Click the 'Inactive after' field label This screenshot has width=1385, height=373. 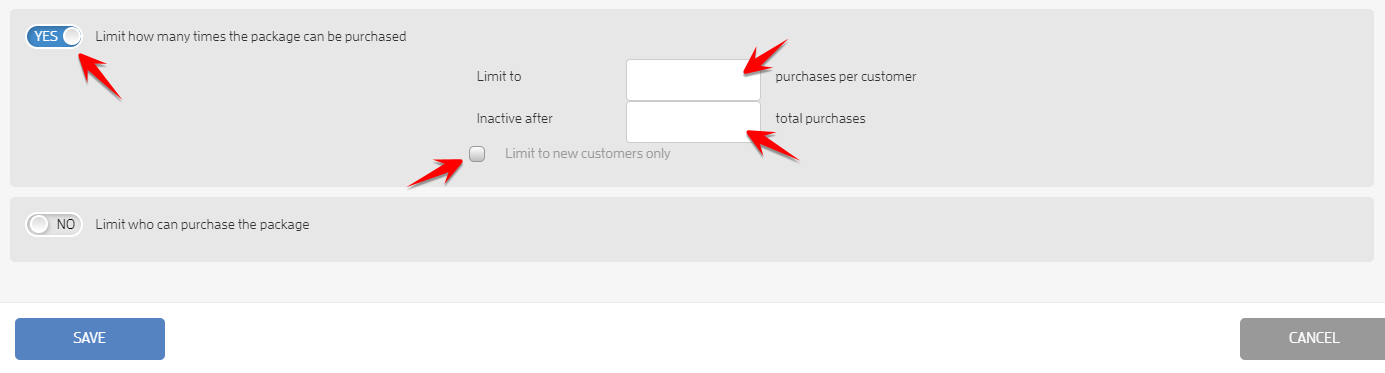(x=515, y=118)
